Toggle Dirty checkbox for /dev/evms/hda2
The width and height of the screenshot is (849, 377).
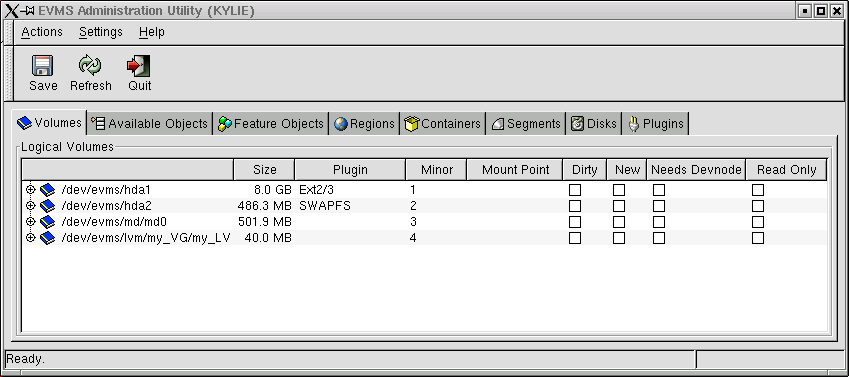click(x=575, y=206)
